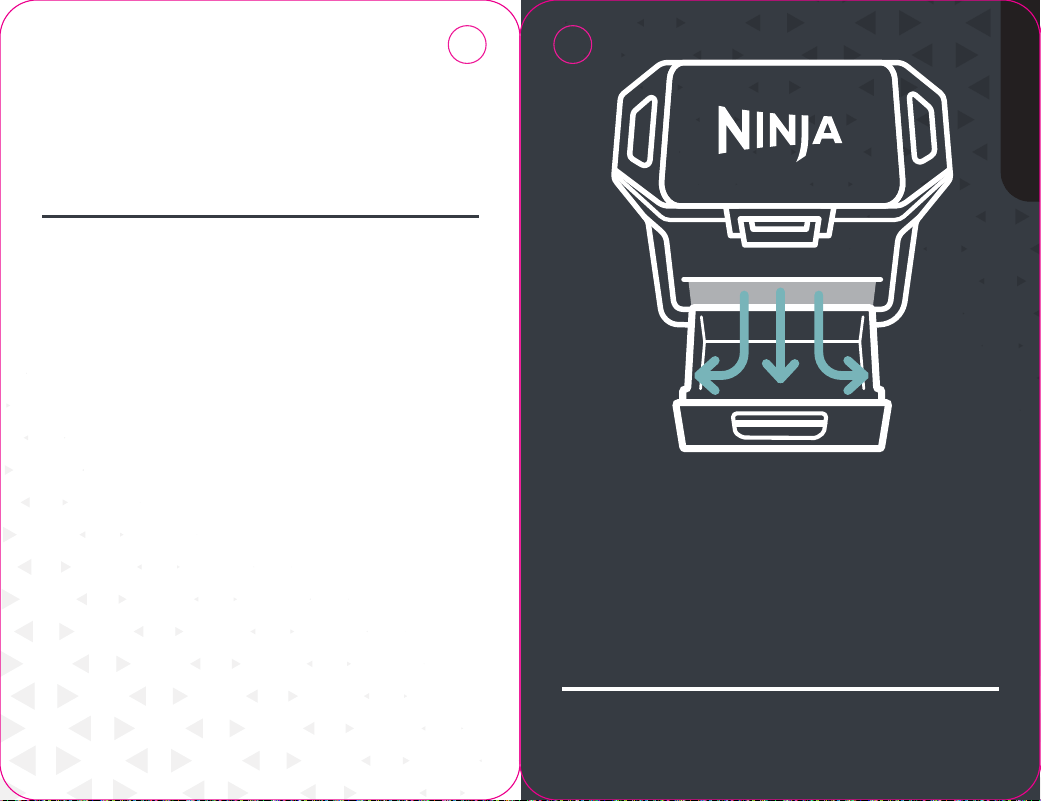Image resolution: width=1041 pixels, height=801 pixels.
Task: Click the open drawer's front panel
Action: [x=782, y=425]
